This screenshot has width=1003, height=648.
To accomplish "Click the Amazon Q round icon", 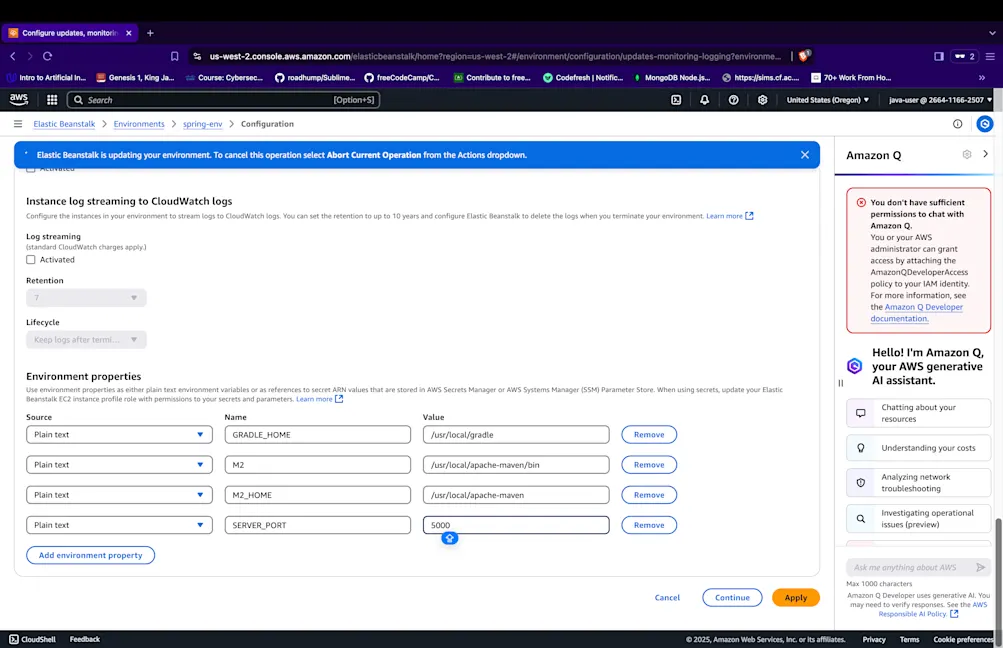I will tap(985, 124).
